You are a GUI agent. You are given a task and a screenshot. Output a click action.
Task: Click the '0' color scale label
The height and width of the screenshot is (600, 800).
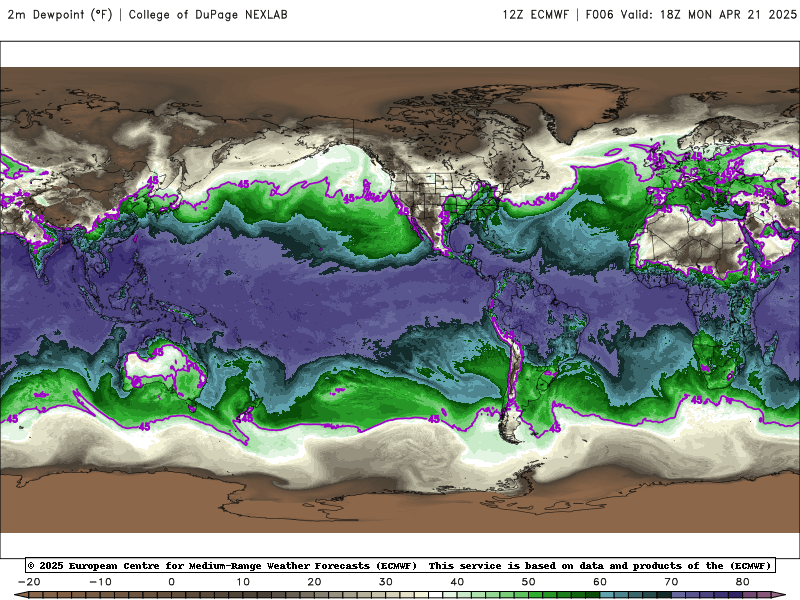pyautogui.click(x=171, y=582)
